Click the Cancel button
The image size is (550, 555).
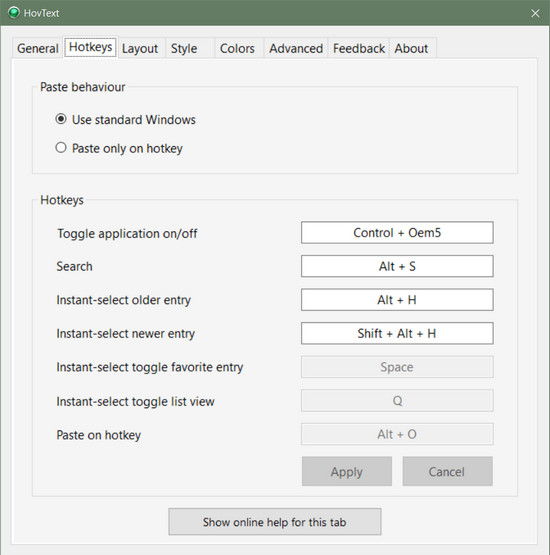(x=447, y=471)
